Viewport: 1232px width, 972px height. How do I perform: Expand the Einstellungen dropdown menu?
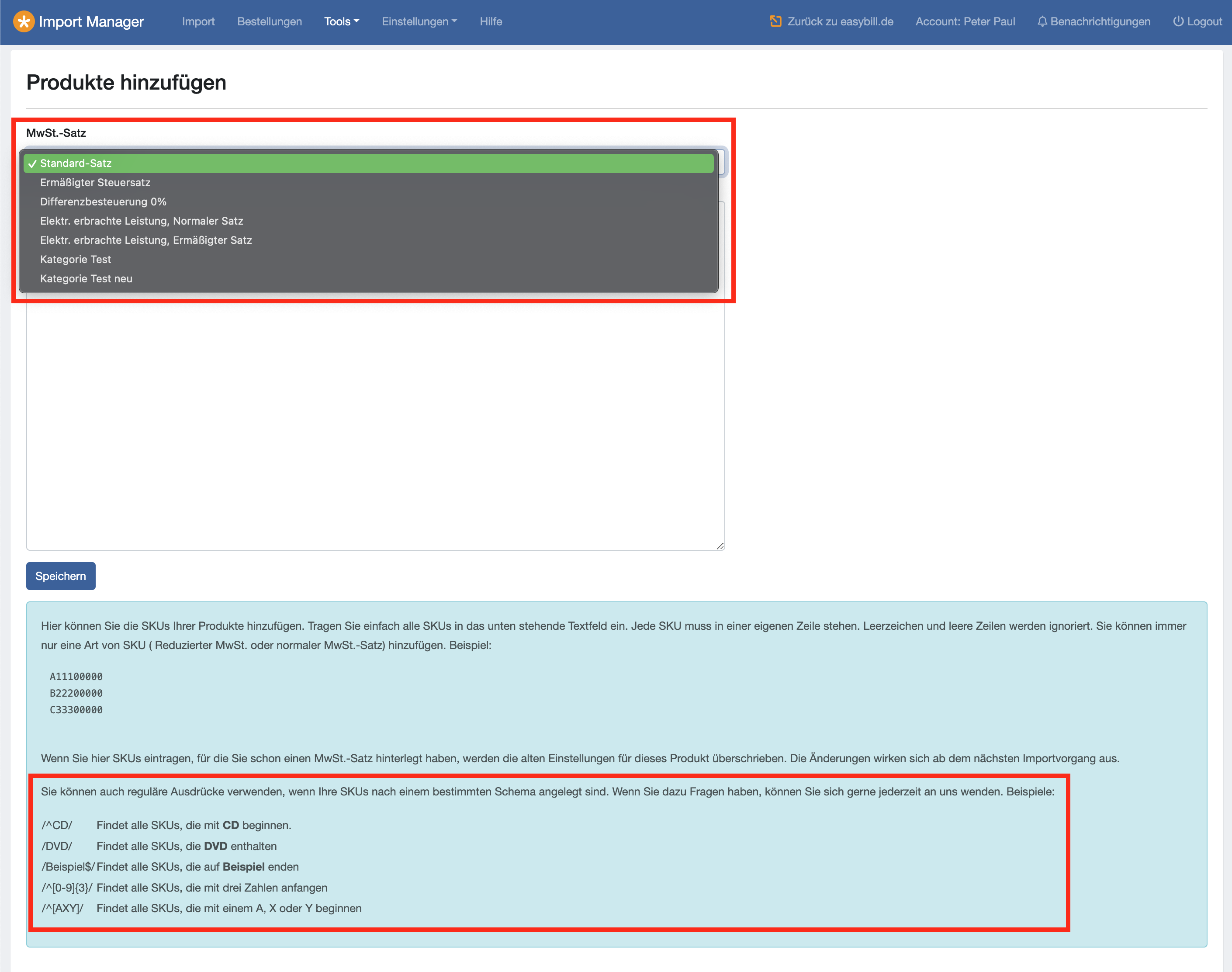(x=419, y=21)
